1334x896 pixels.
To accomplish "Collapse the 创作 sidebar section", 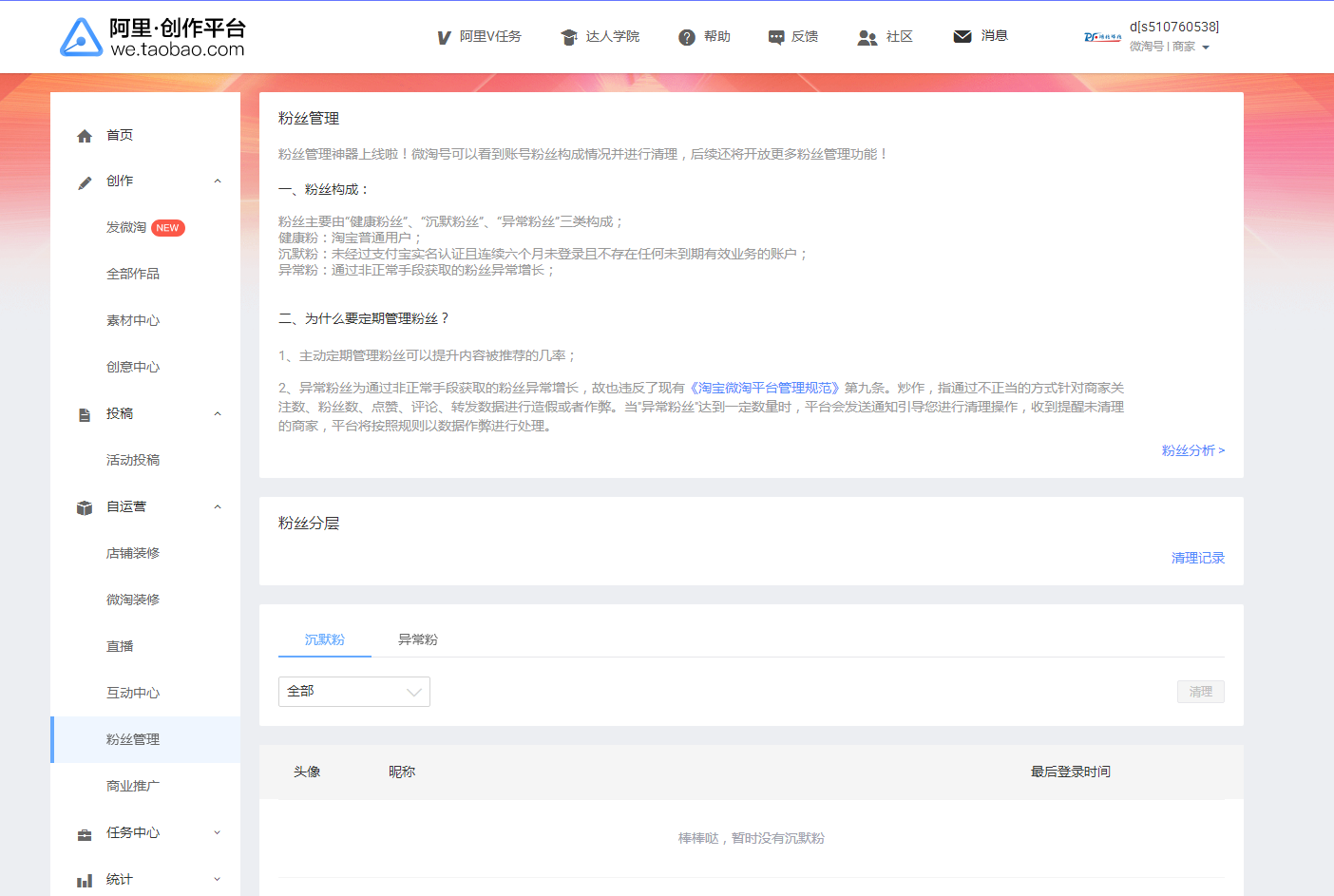I will [x=218, y=181].
